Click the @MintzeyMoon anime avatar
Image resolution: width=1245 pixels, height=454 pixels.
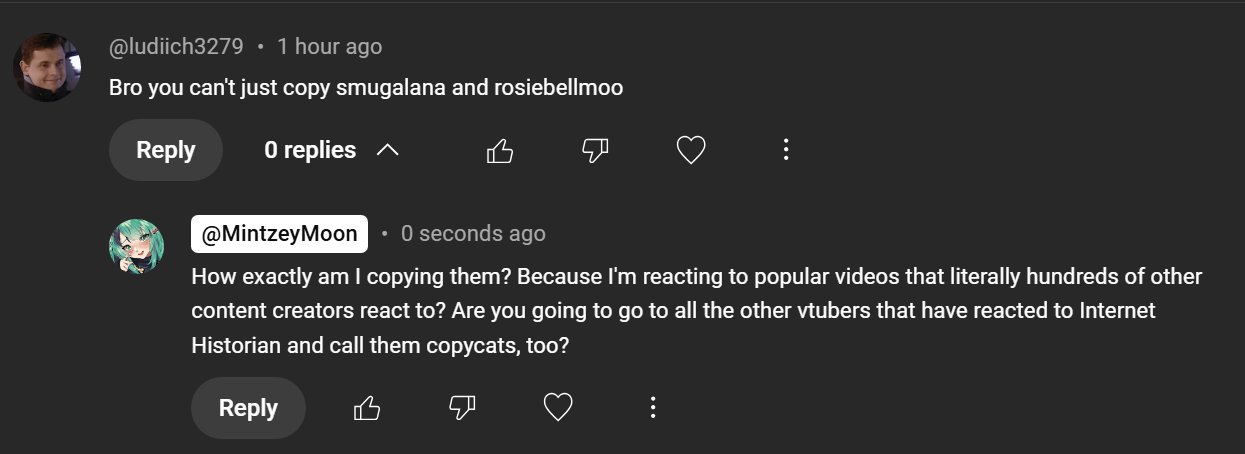(x=135, y=246)
